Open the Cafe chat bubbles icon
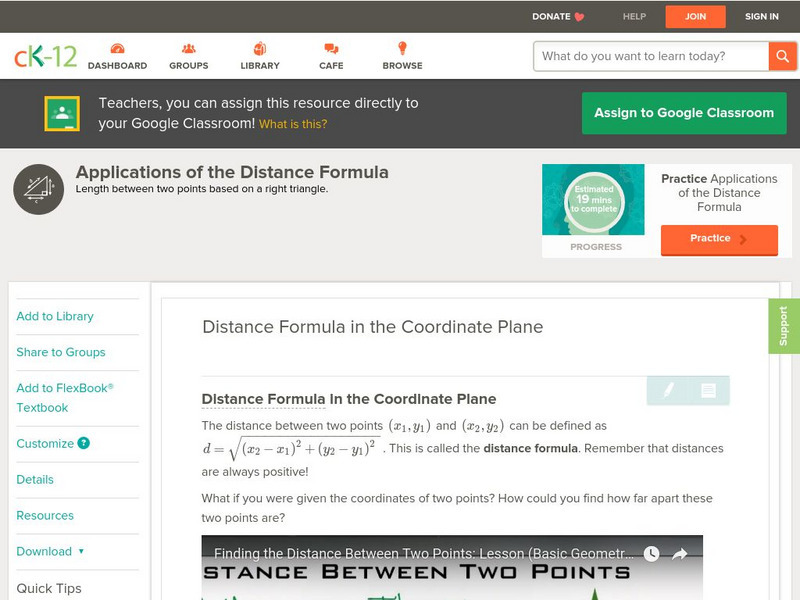The image size is (800, 600). click(331, 49)
